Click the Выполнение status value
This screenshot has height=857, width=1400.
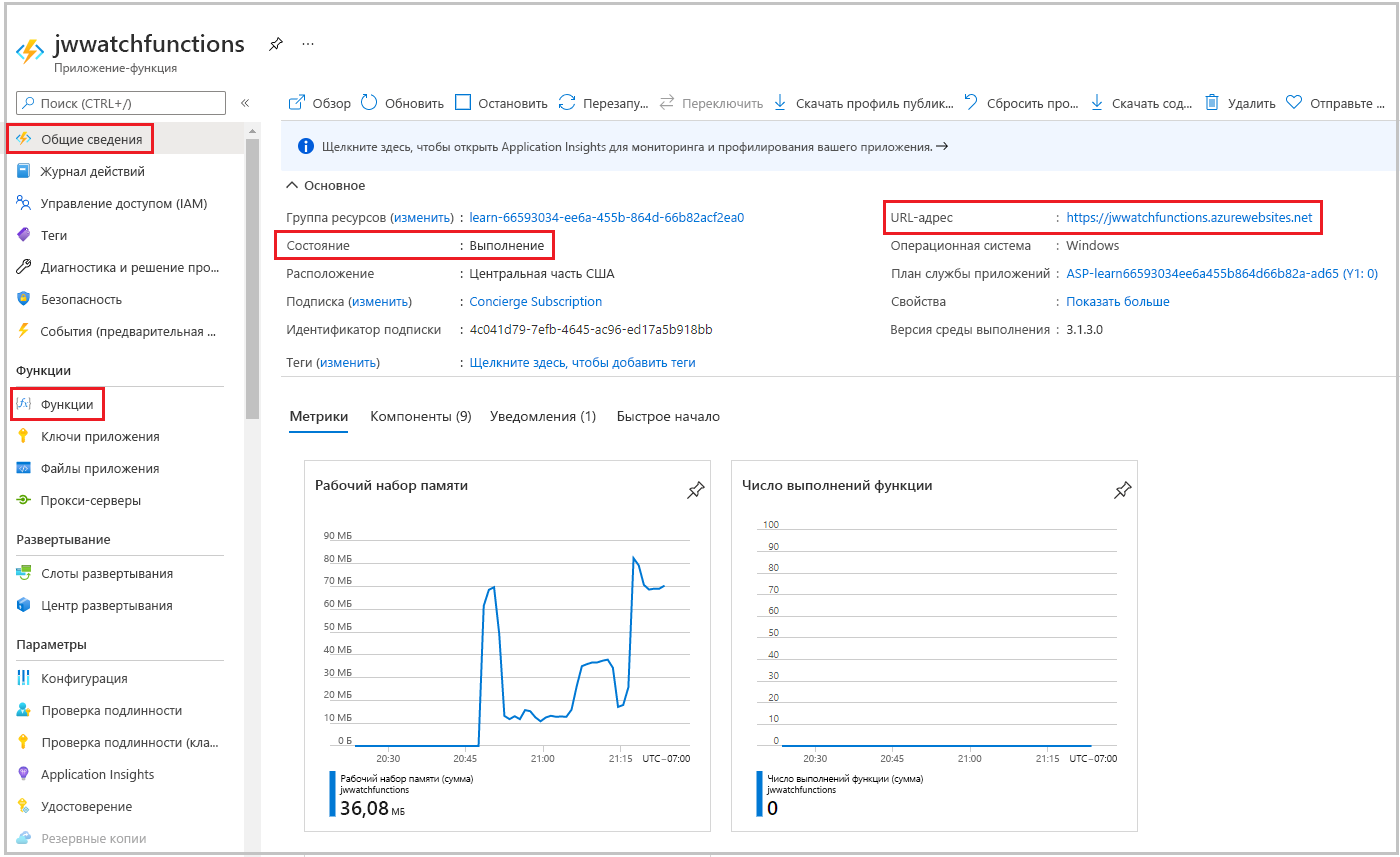[507, 245]
